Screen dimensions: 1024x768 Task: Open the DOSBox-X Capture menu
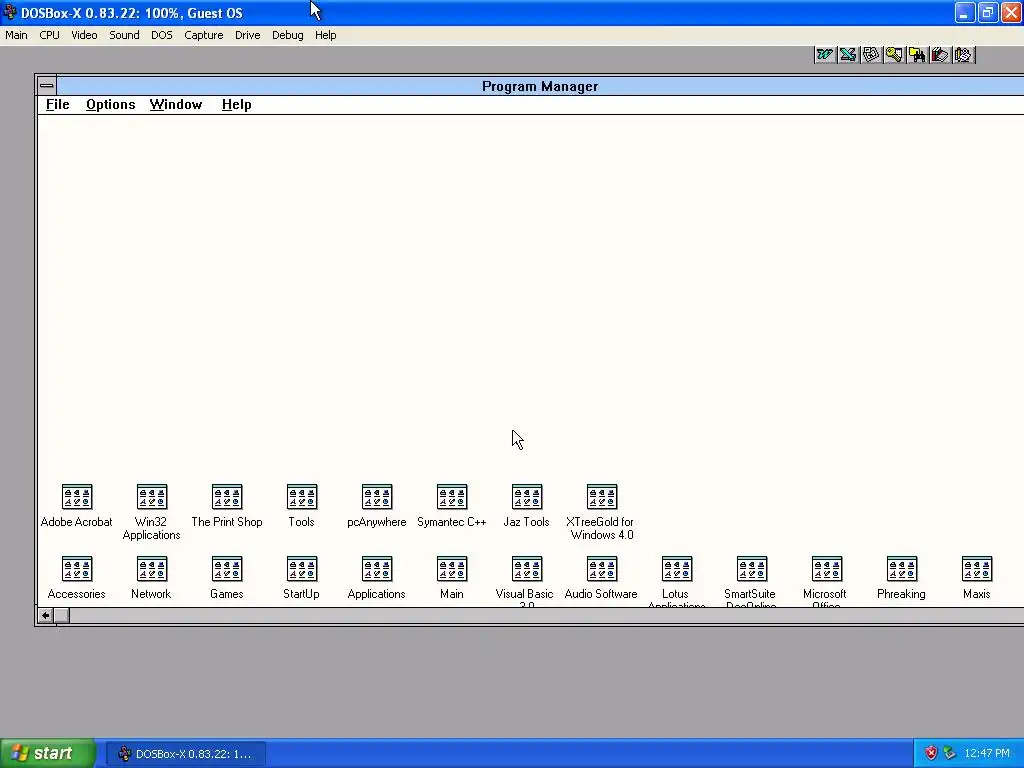coord(204,35)
